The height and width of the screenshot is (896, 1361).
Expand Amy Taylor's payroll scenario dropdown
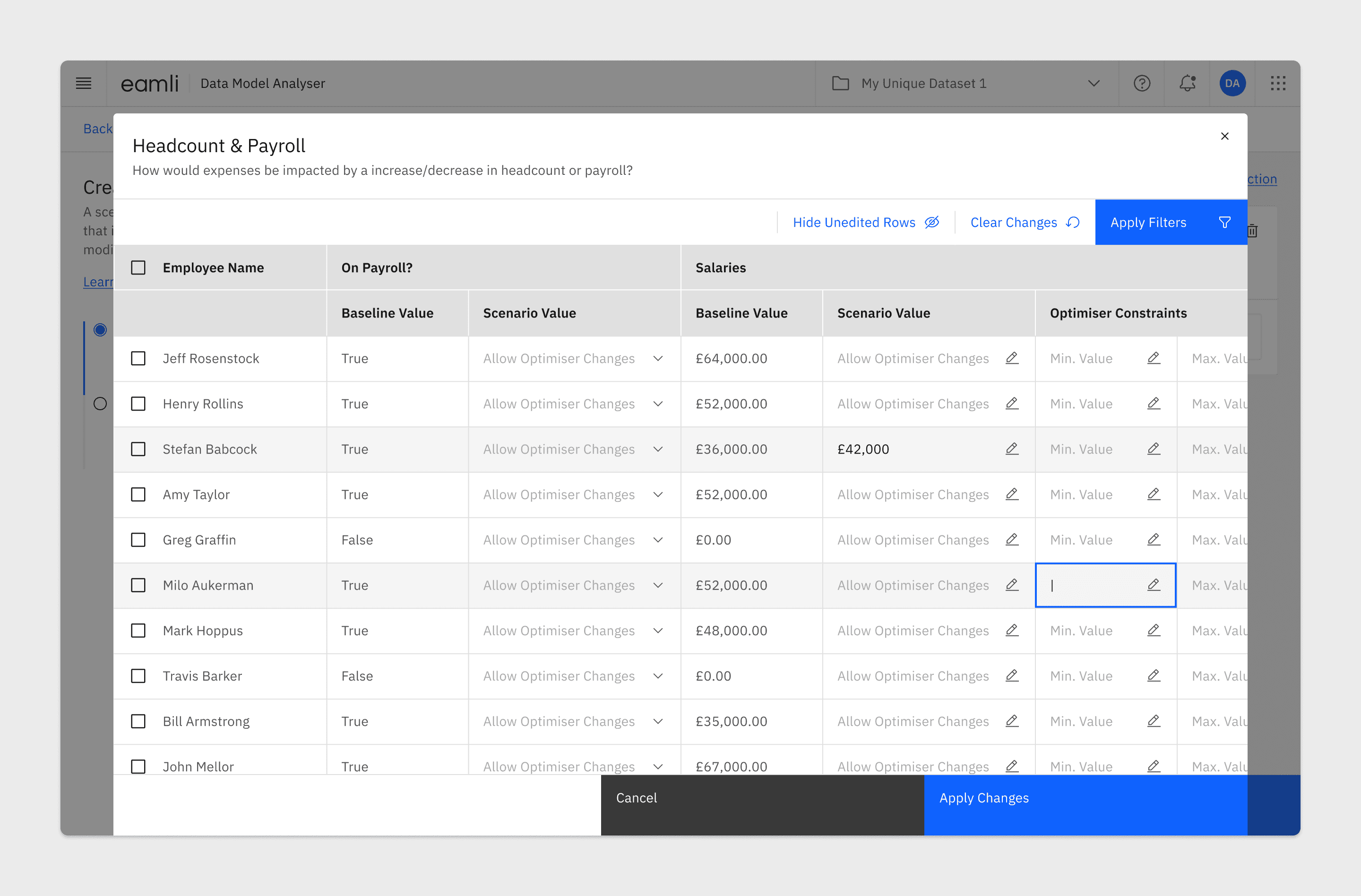coord(658,495)
